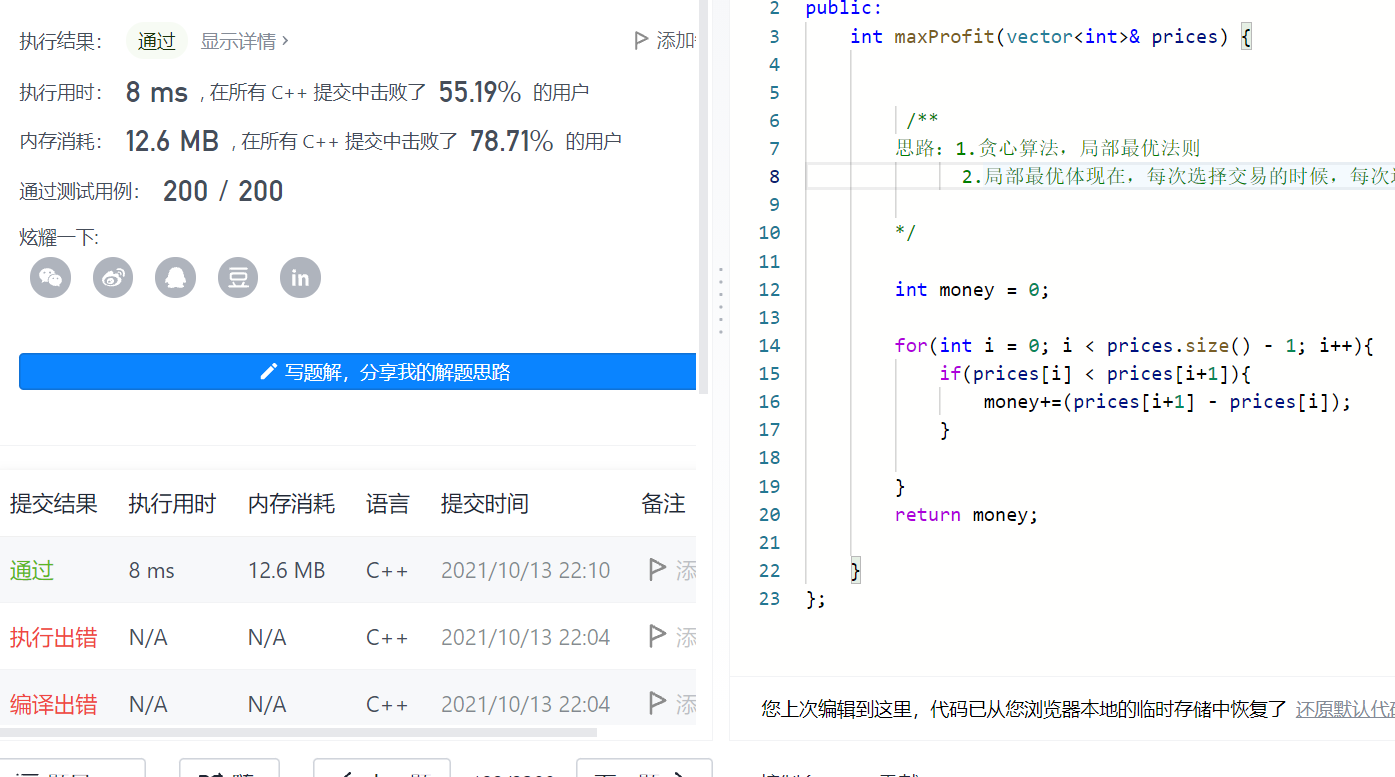Click the 2.局部最优体现在 comment line
This screenshot has width=1395, height=777.
[1178, 177]
